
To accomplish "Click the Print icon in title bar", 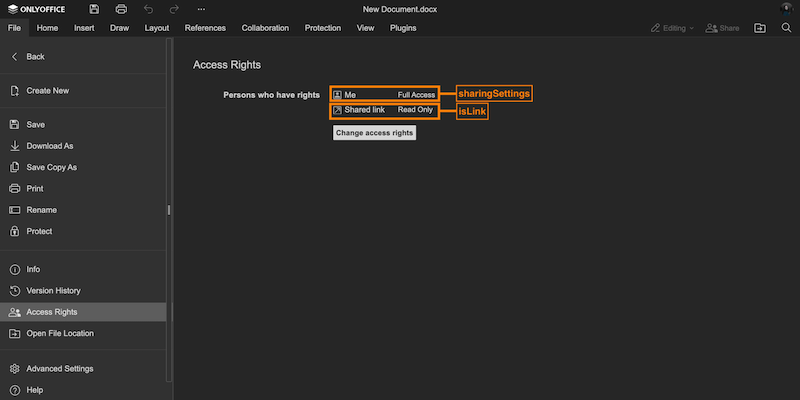I will tap(121, 9).
